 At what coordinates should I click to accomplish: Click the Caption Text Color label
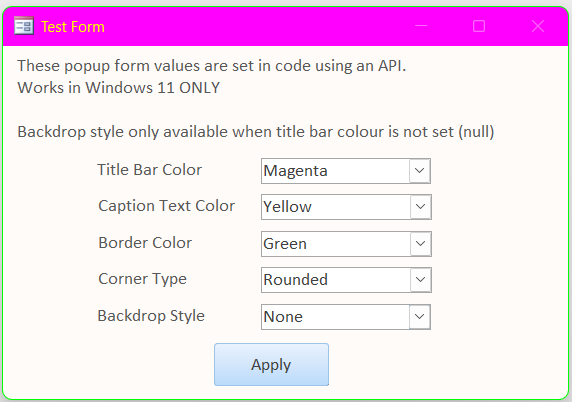(x=166, y=206)
